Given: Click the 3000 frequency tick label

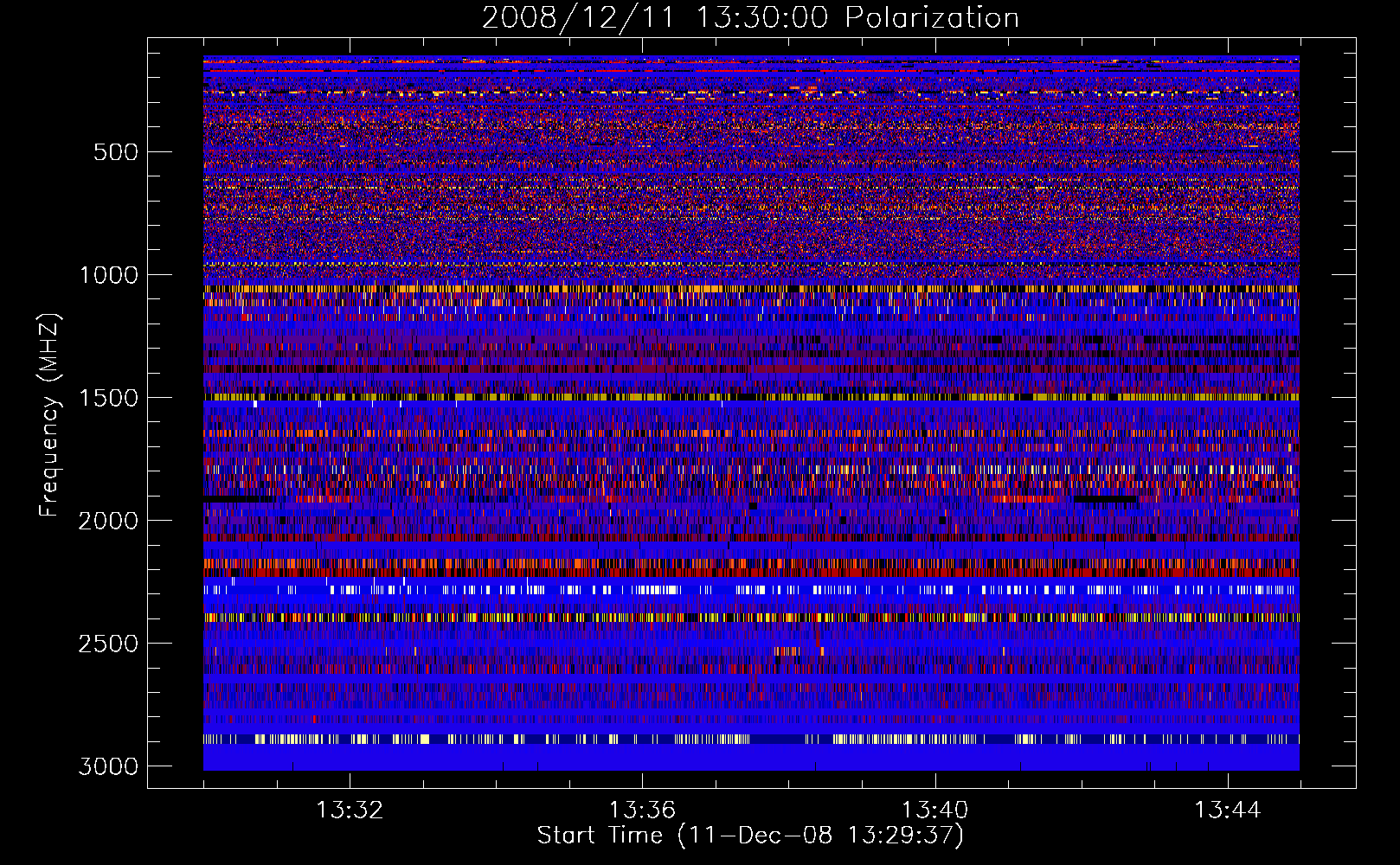Looking at the screenshot, I should (x=108, y=766).
